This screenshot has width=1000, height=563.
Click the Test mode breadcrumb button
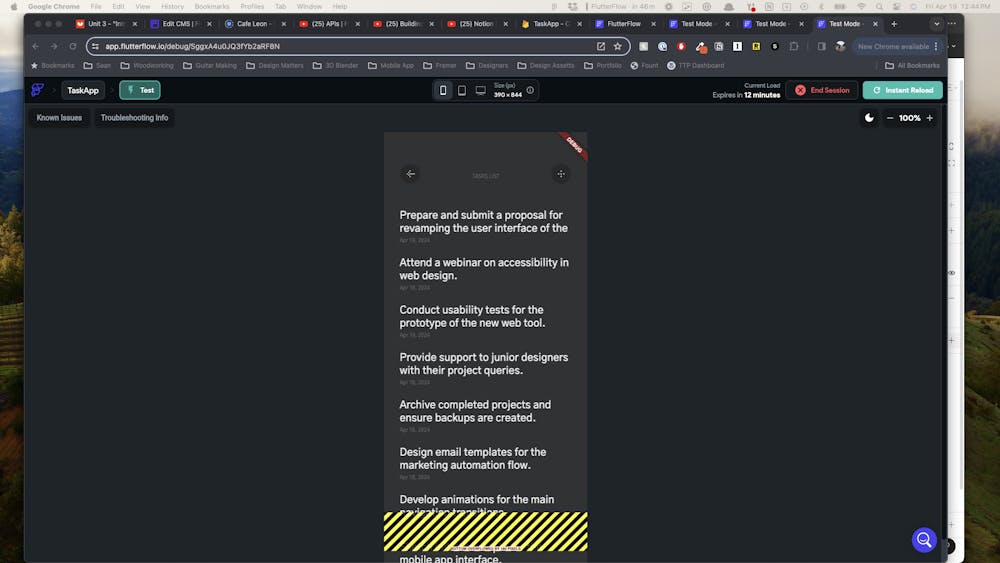point(140,90)
